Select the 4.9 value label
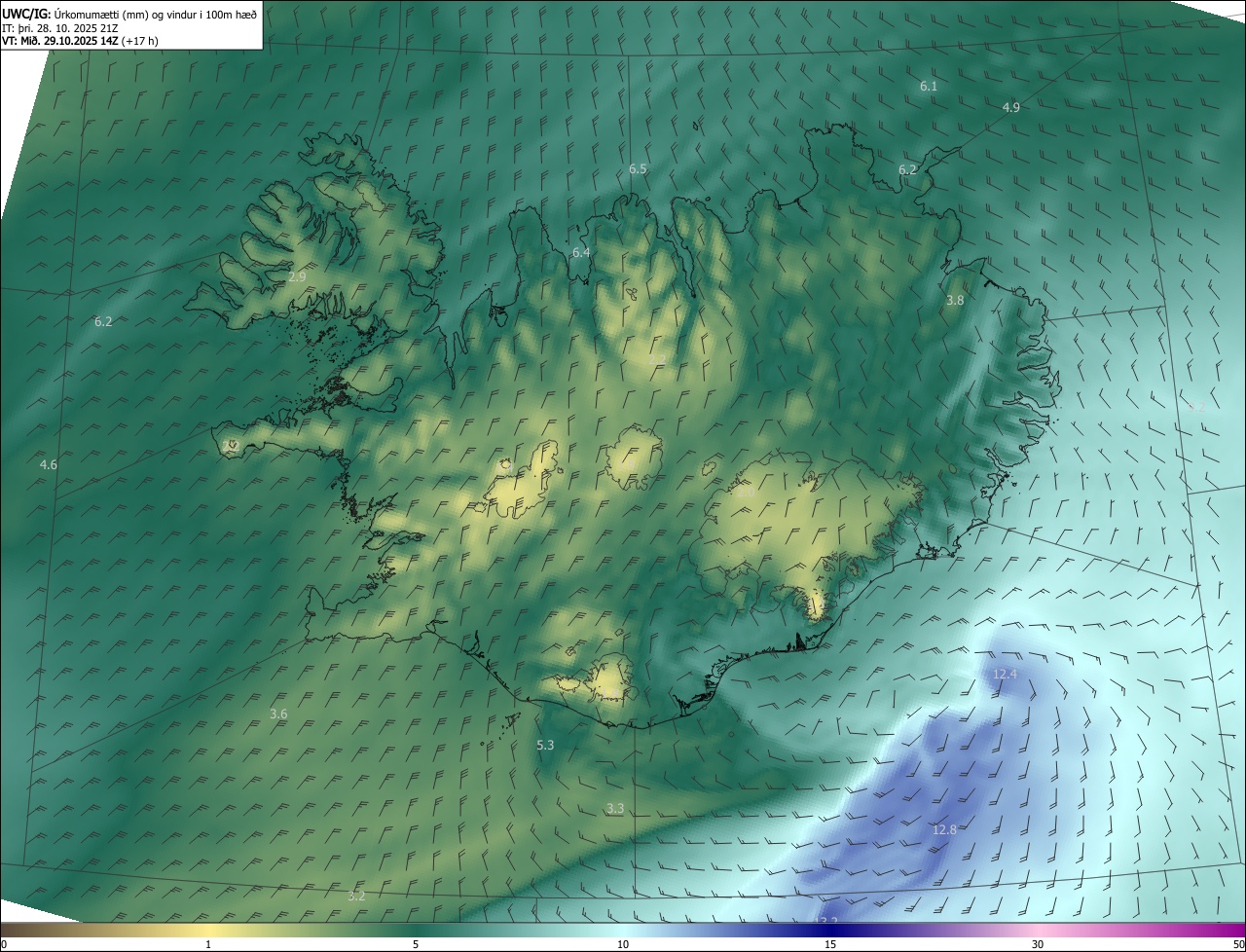 point(1011,107)
